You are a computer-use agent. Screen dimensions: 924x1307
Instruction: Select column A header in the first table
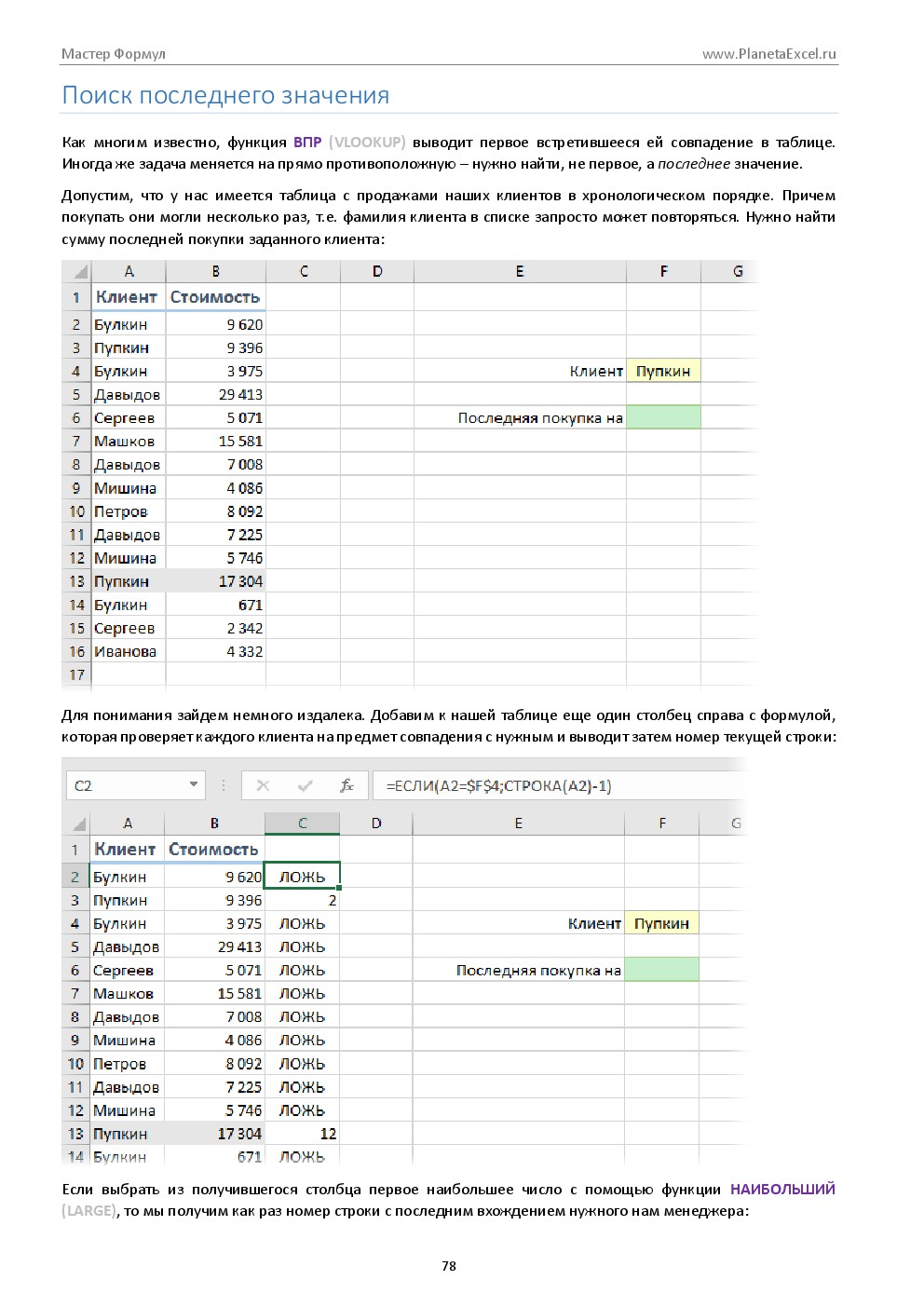click(129, 271)
